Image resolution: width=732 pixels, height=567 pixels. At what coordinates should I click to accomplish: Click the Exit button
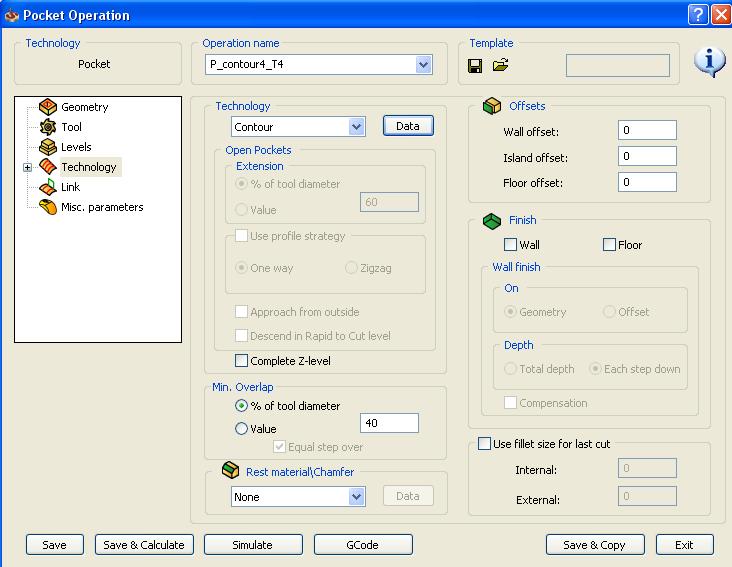[x=684, y=545]
